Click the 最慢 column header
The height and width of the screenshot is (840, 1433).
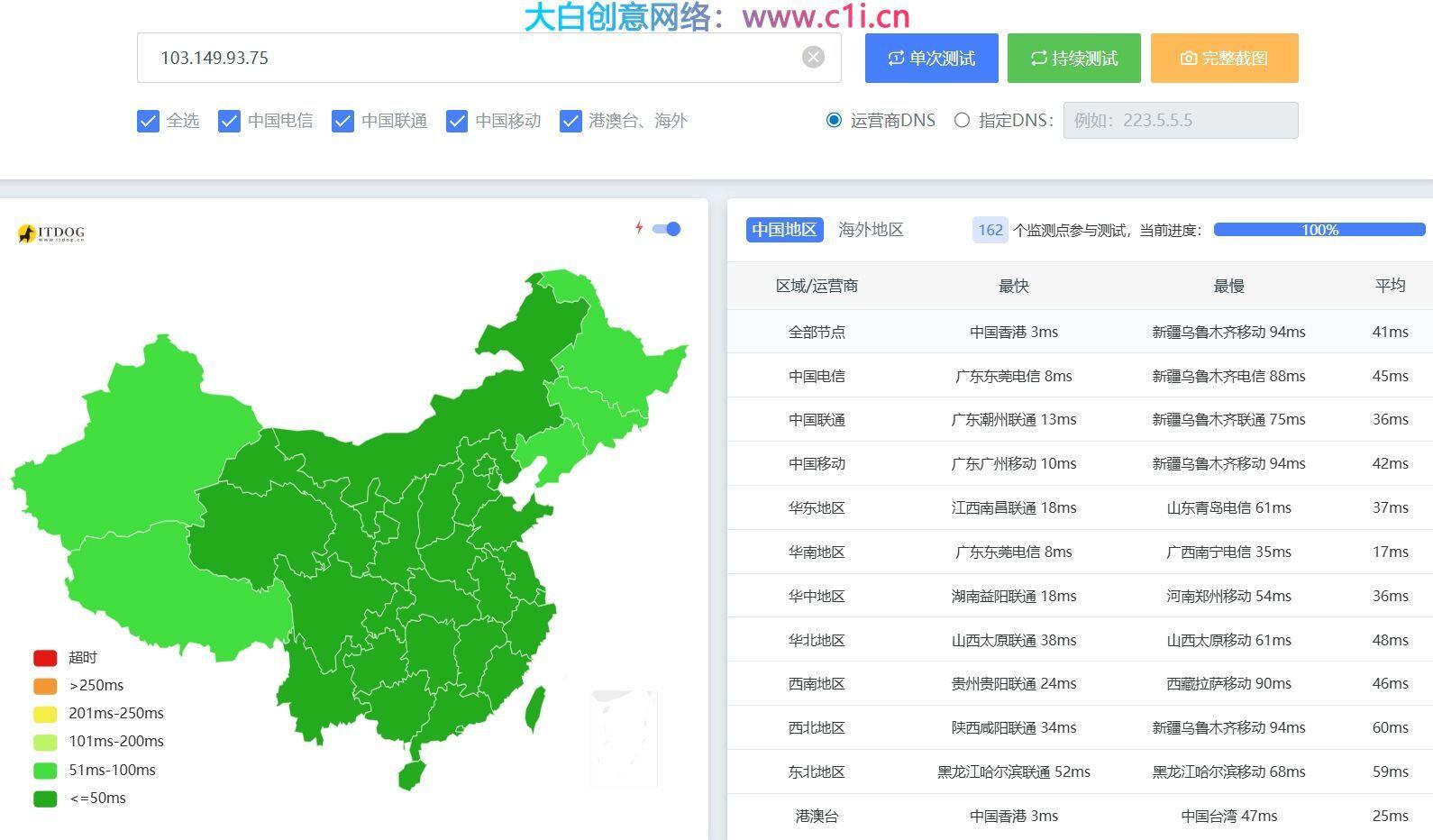coord(1228,286)
